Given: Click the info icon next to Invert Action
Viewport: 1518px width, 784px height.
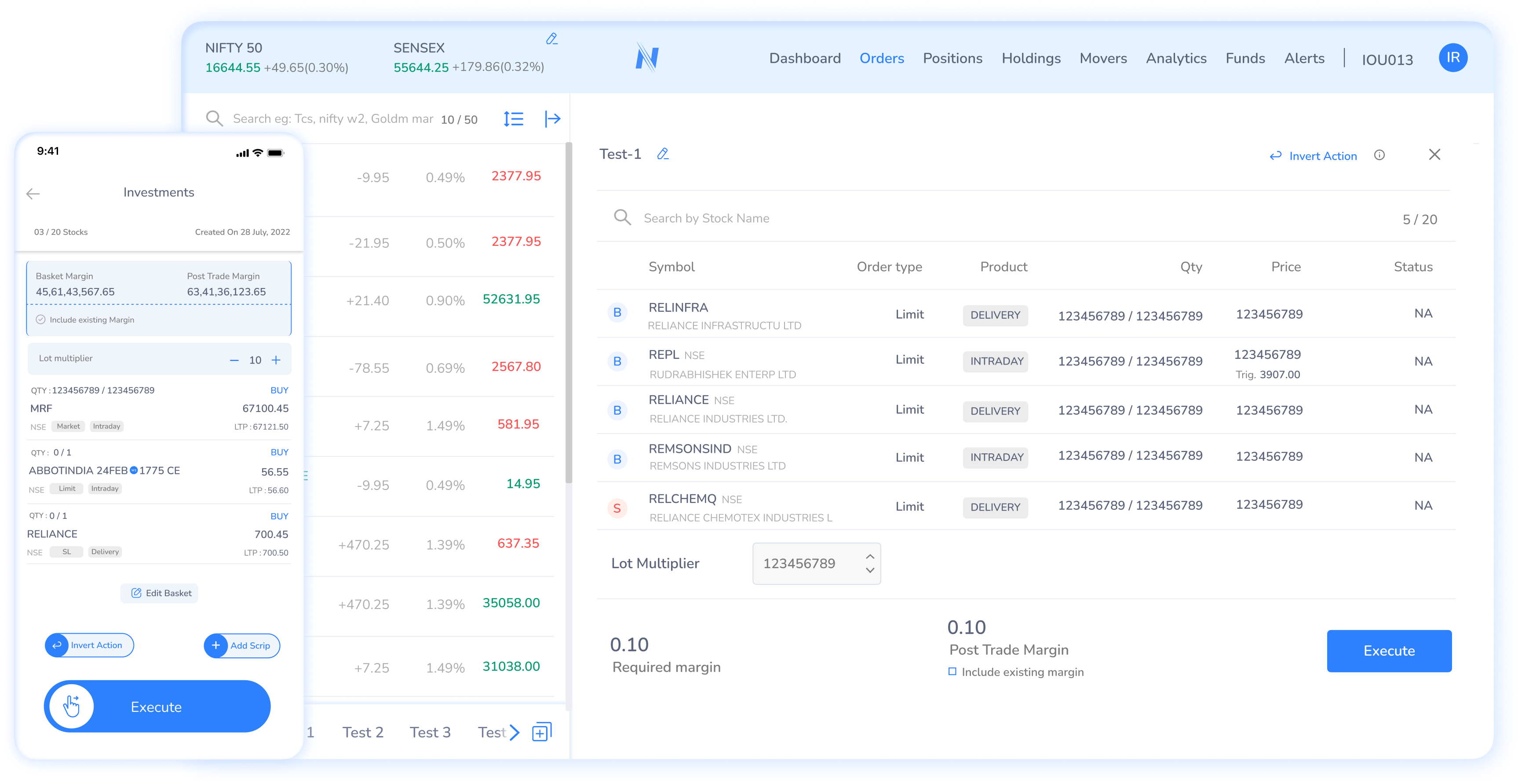Looking at the screenshot, I should click(x=1379, y=155).
